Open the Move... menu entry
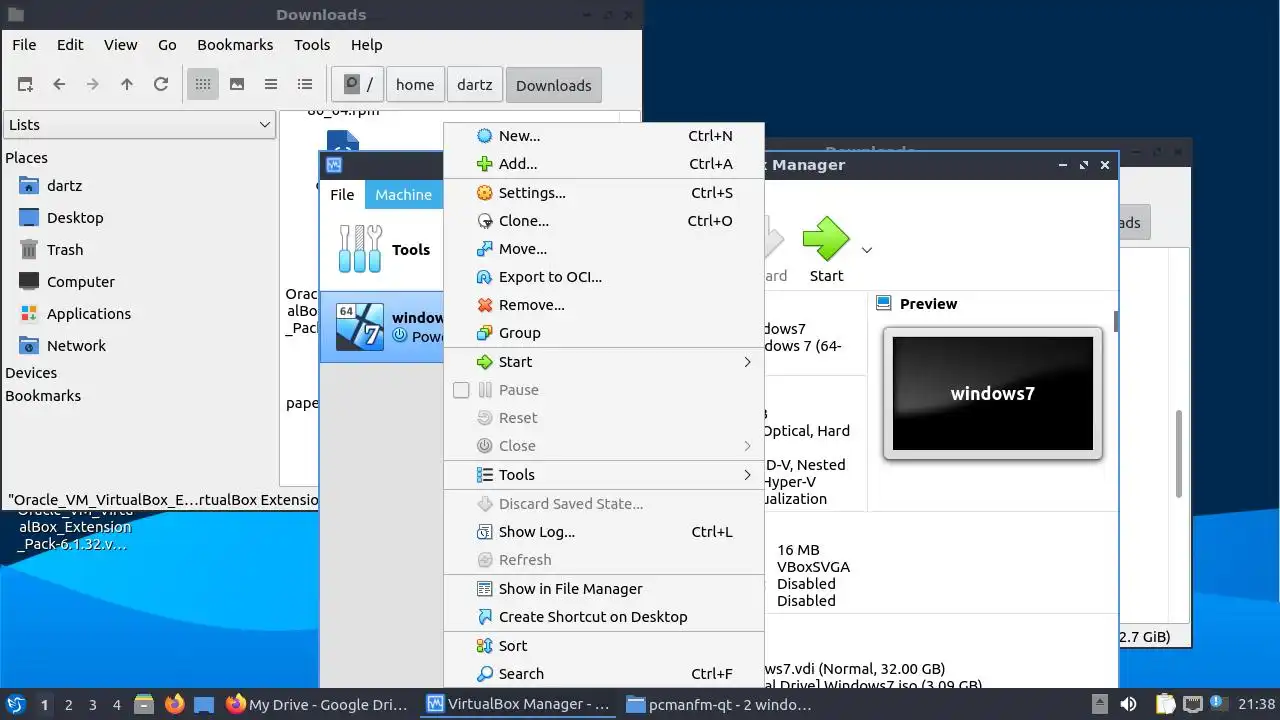Viewport: 1280px width, 720px height. pos(603,249)
